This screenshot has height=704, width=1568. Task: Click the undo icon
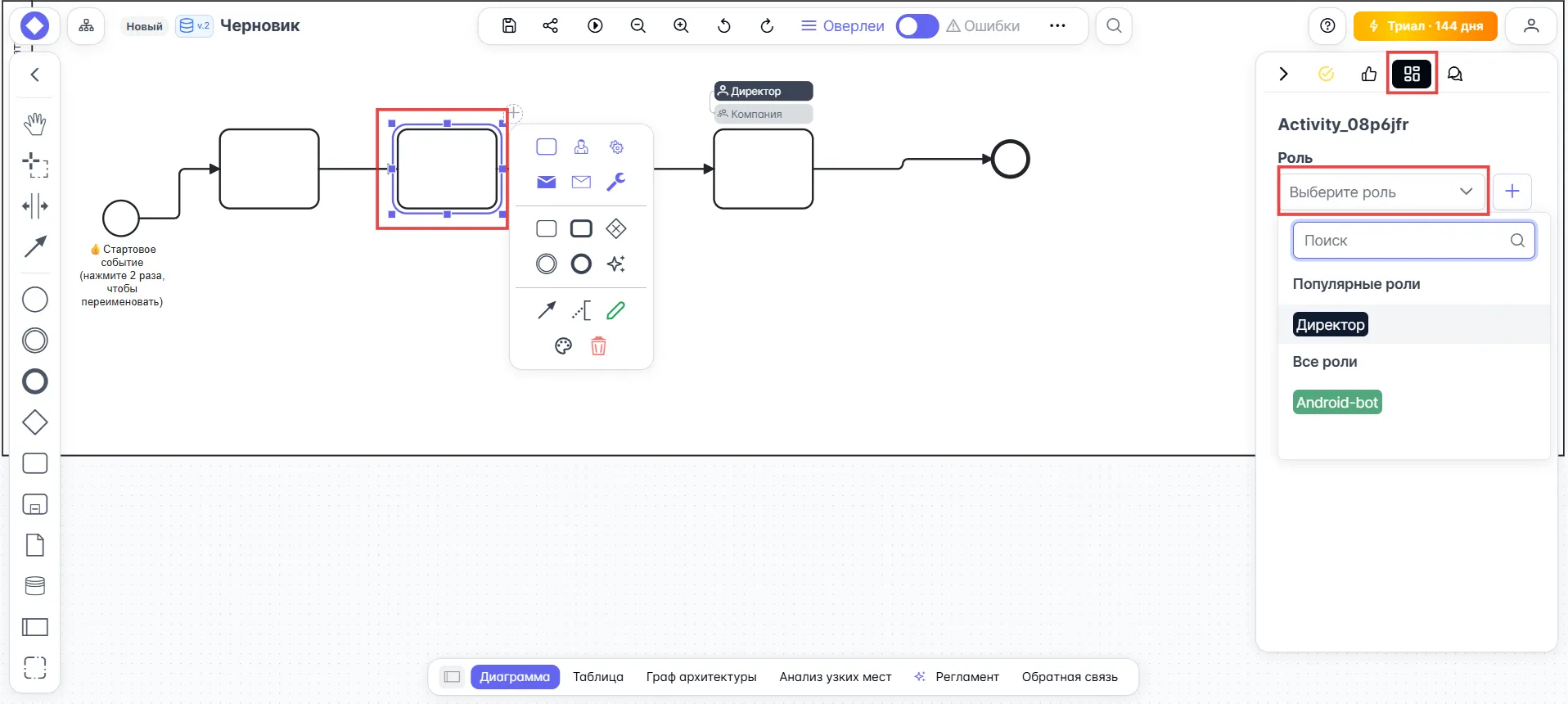click(723, 26)
